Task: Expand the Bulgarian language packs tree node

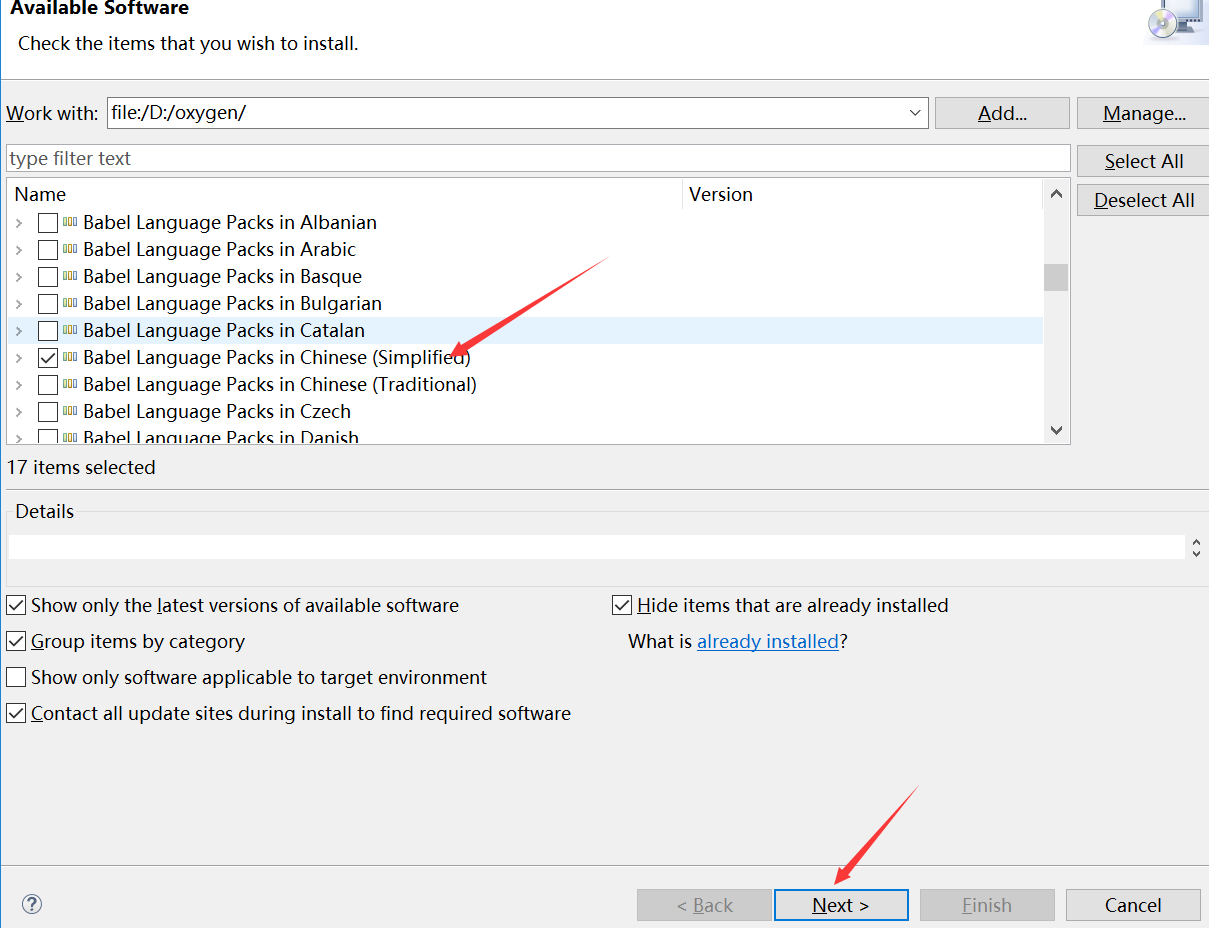Action: click(x=19, y=304)
